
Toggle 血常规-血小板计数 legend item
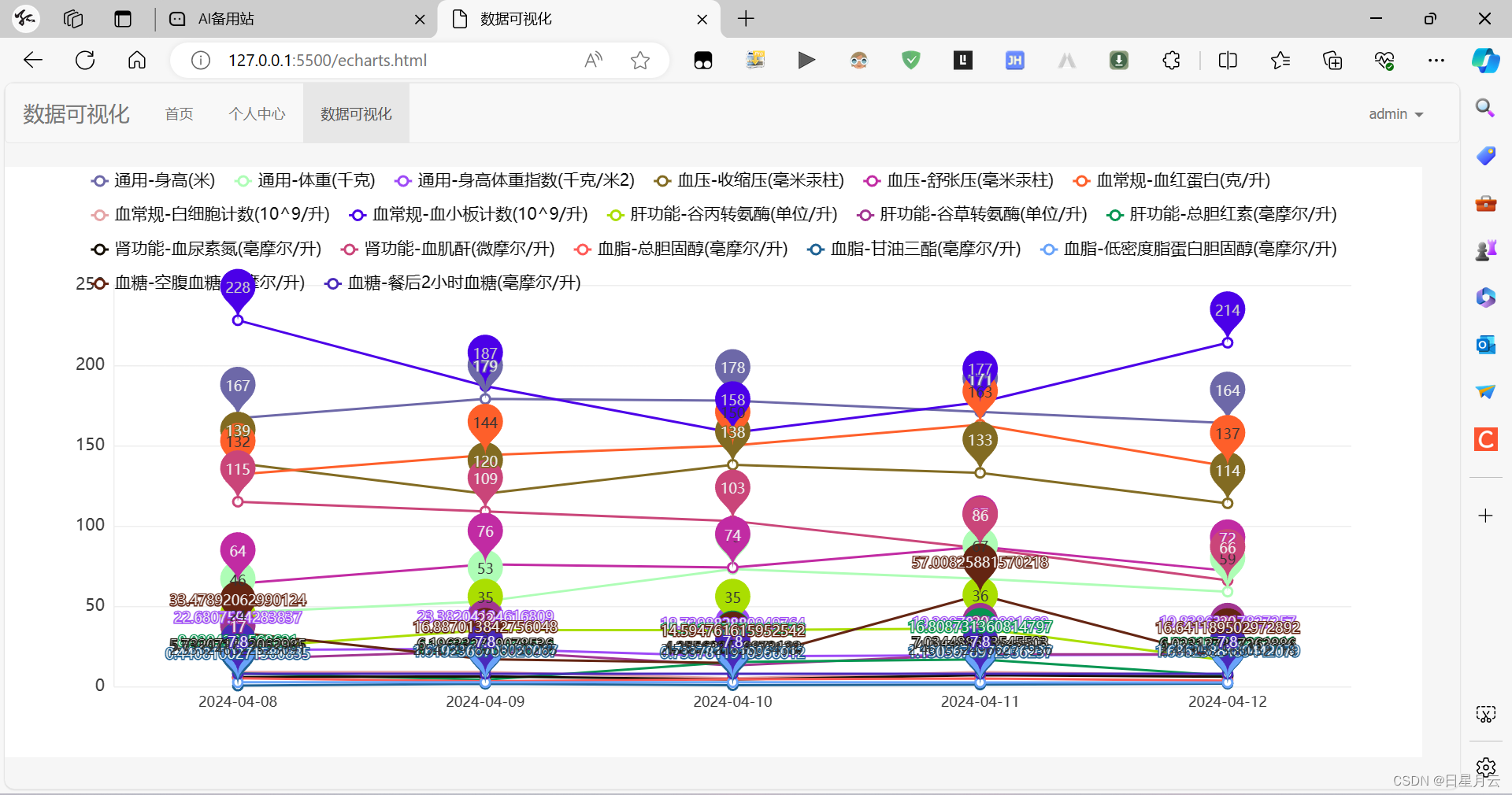(x=469, y=215)
